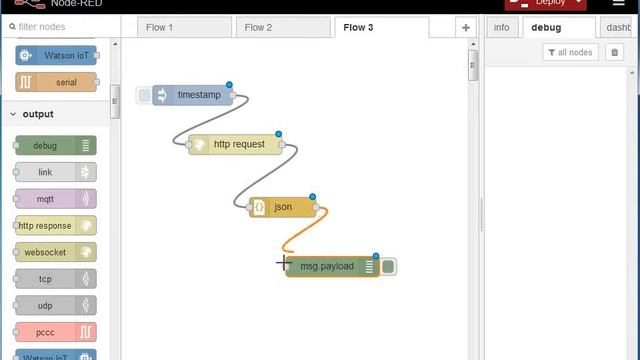Click the palette scroll up arrow

click(x=115, y=44)
